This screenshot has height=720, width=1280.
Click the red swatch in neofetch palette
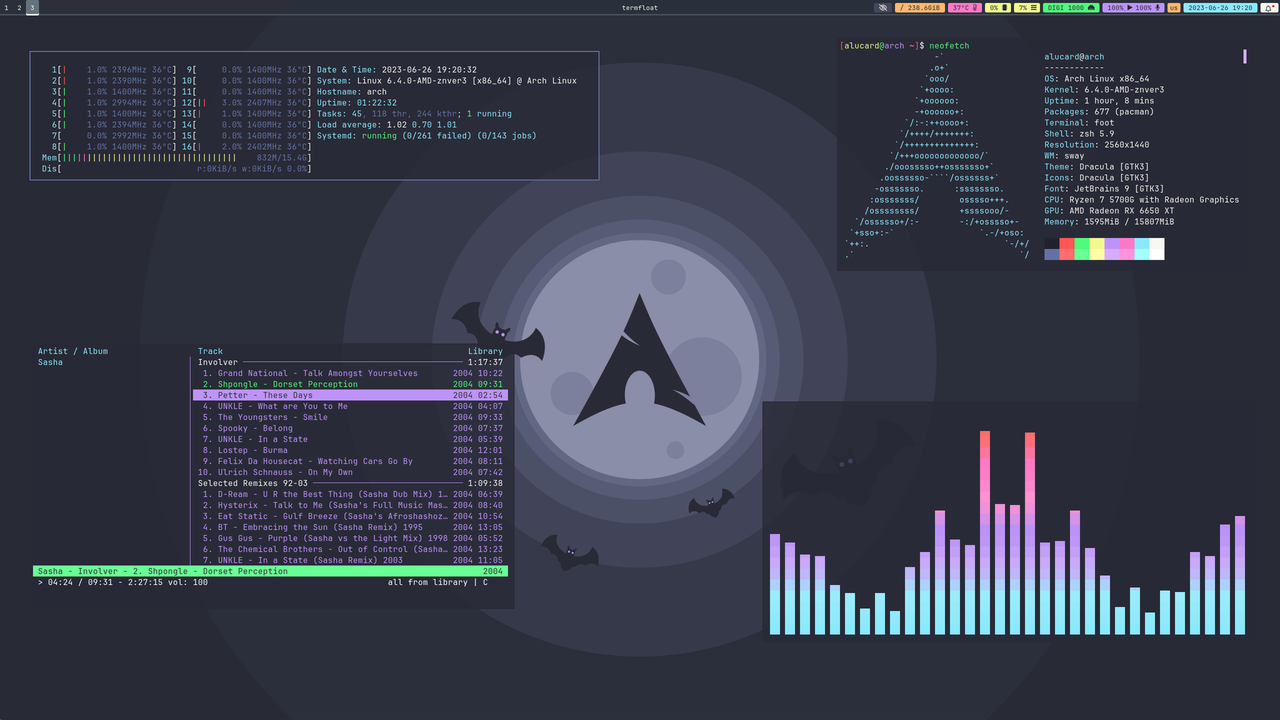point(1066,243)
